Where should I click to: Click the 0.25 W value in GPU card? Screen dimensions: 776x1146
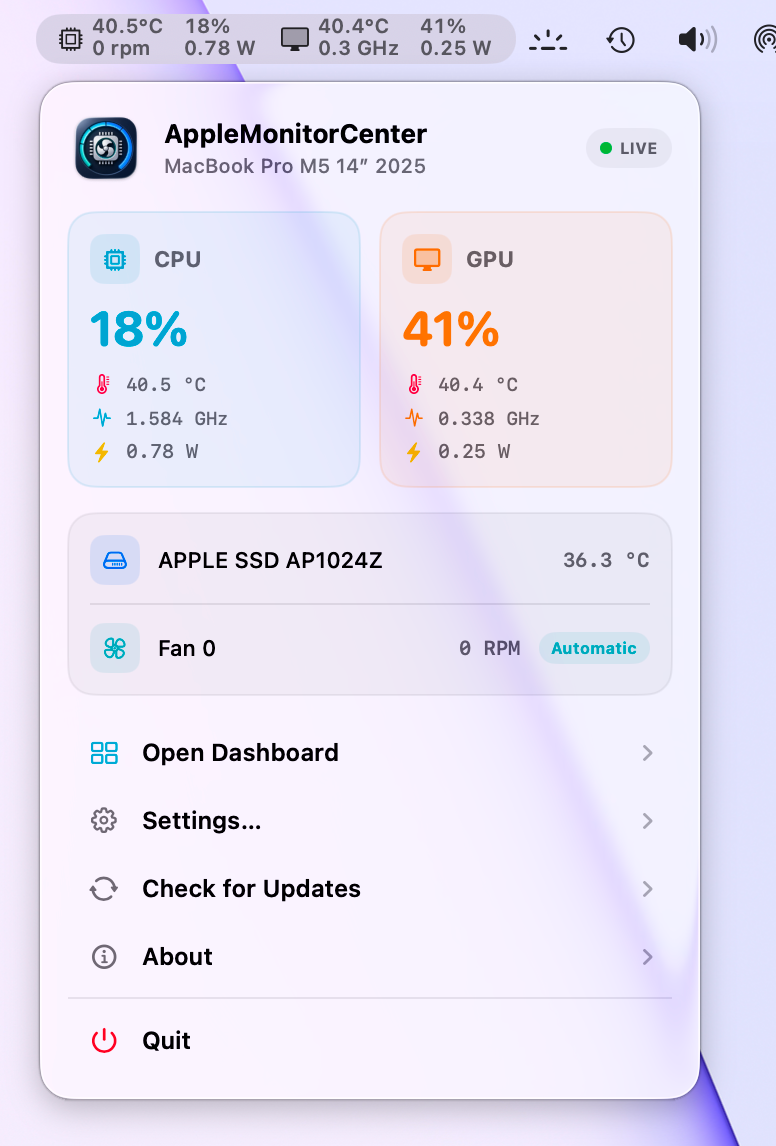pyautogui.click(x=473, y=452)
